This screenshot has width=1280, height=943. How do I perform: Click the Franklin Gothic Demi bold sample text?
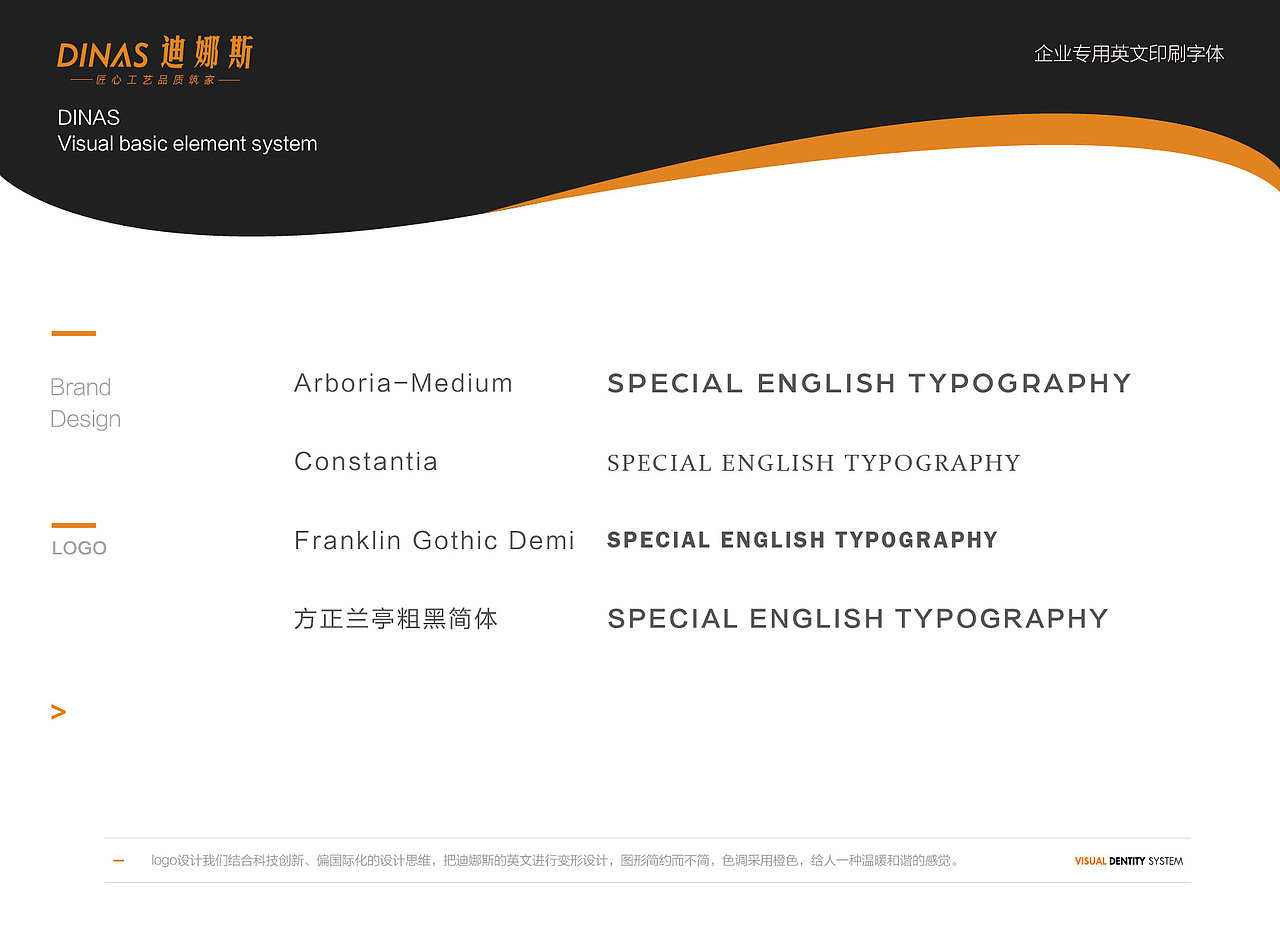tap(803, 541)
